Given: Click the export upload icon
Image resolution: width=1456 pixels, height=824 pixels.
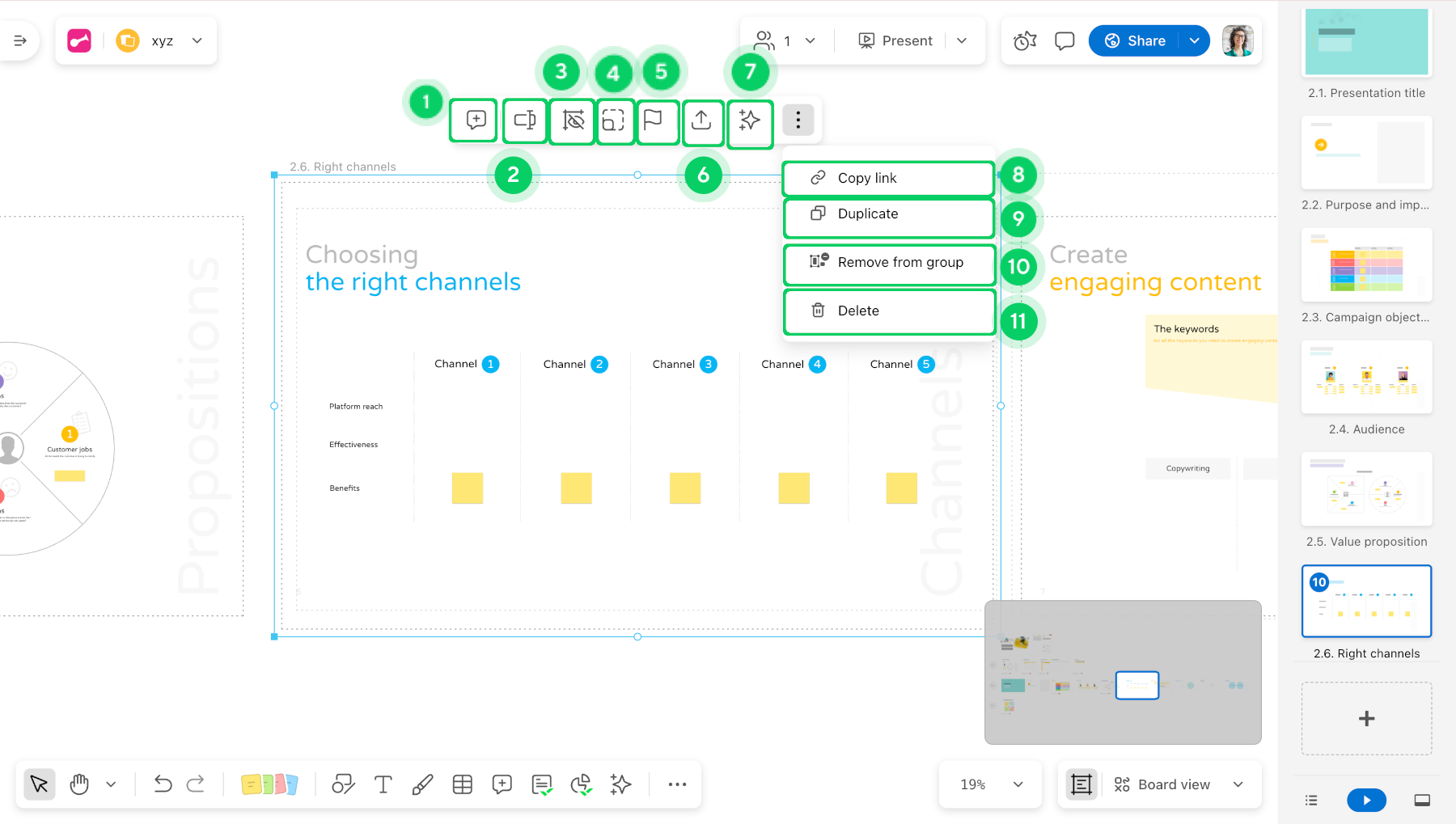Looking at the screenshot, I should (701, 120).
